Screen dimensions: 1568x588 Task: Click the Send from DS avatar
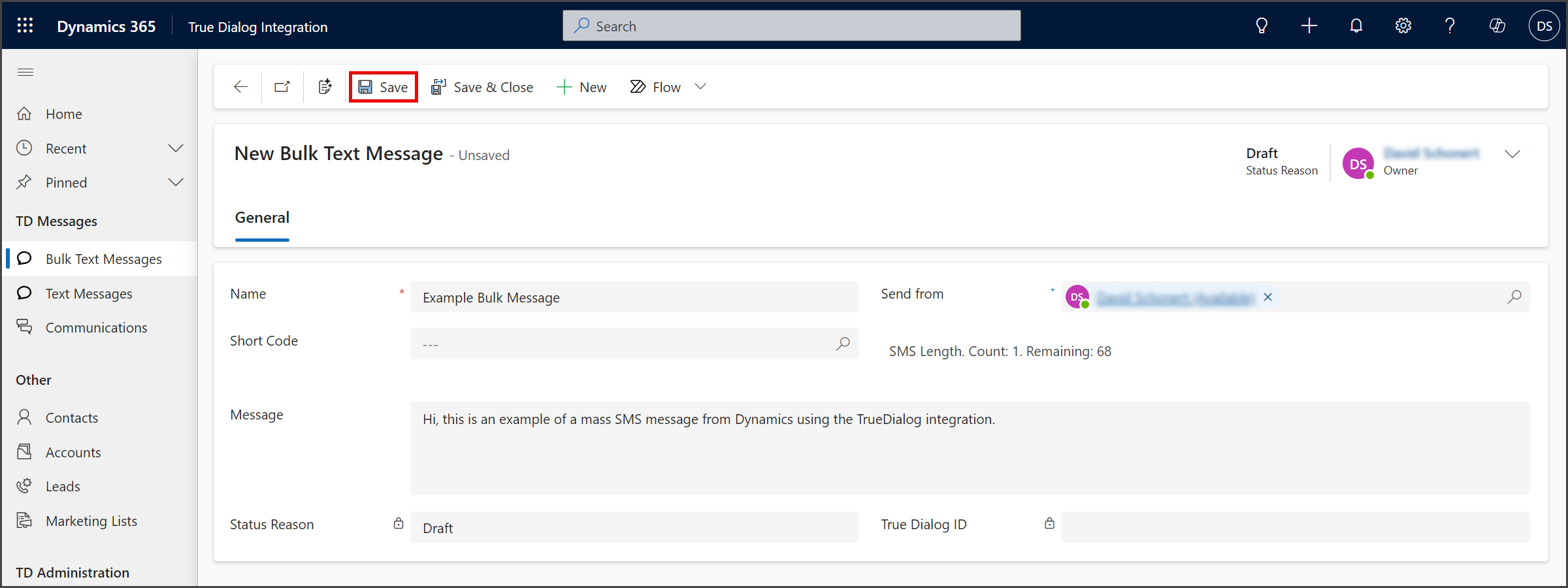(1077, 297)
